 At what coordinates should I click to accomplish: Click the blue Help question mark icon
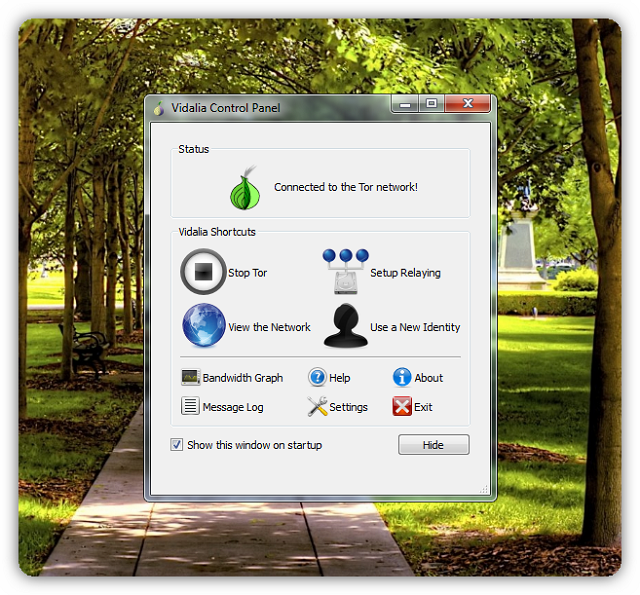click(x=317, y=378)
